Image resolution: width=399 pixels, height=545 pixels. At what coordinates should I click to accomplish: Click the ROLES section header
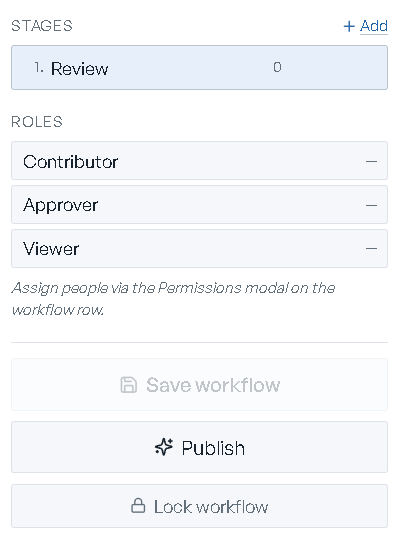pos(37,122)
